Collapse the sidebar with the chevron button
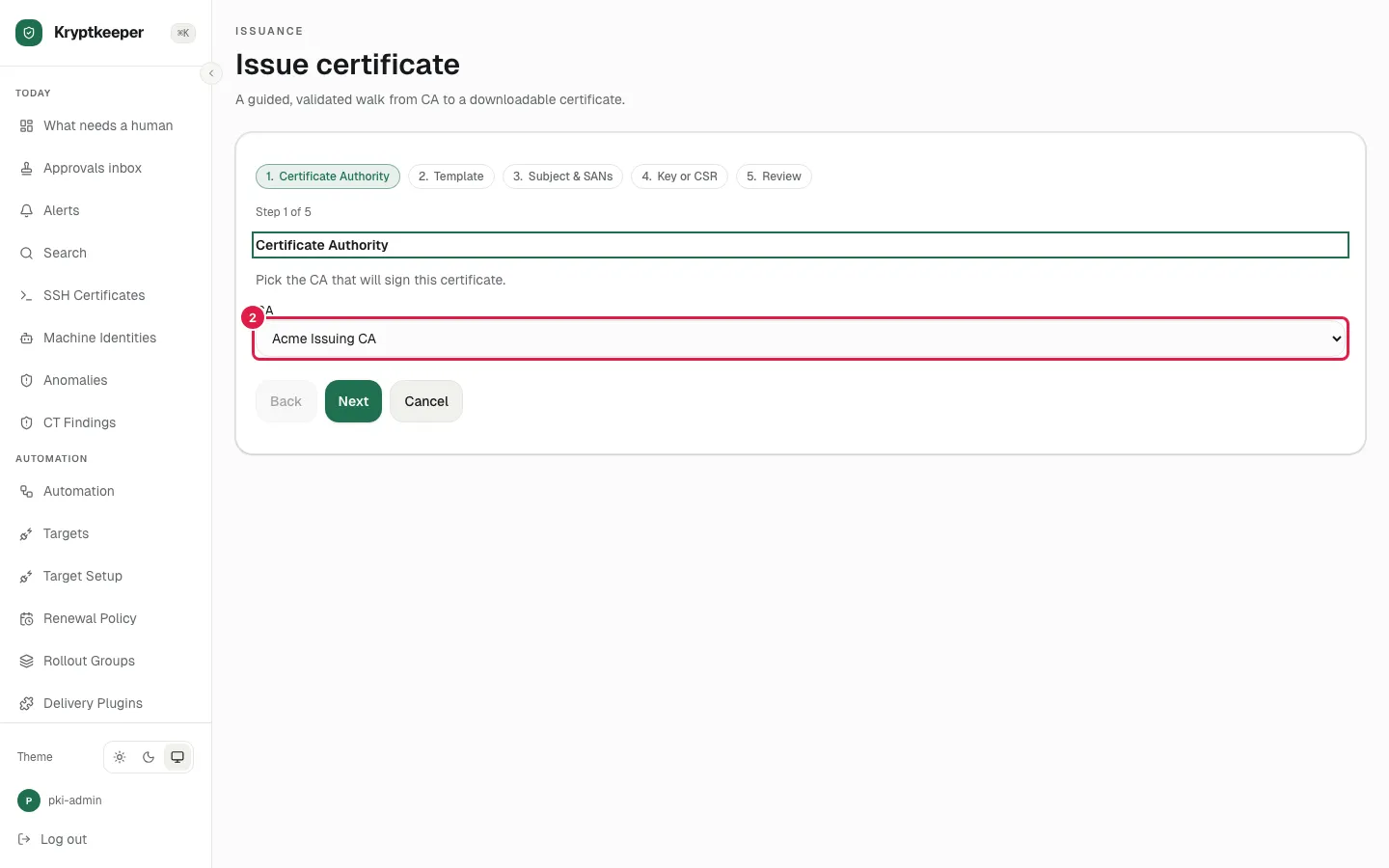Image resolution: width=1389 pixels, height=868 pixels. click(x=211, y=73)
